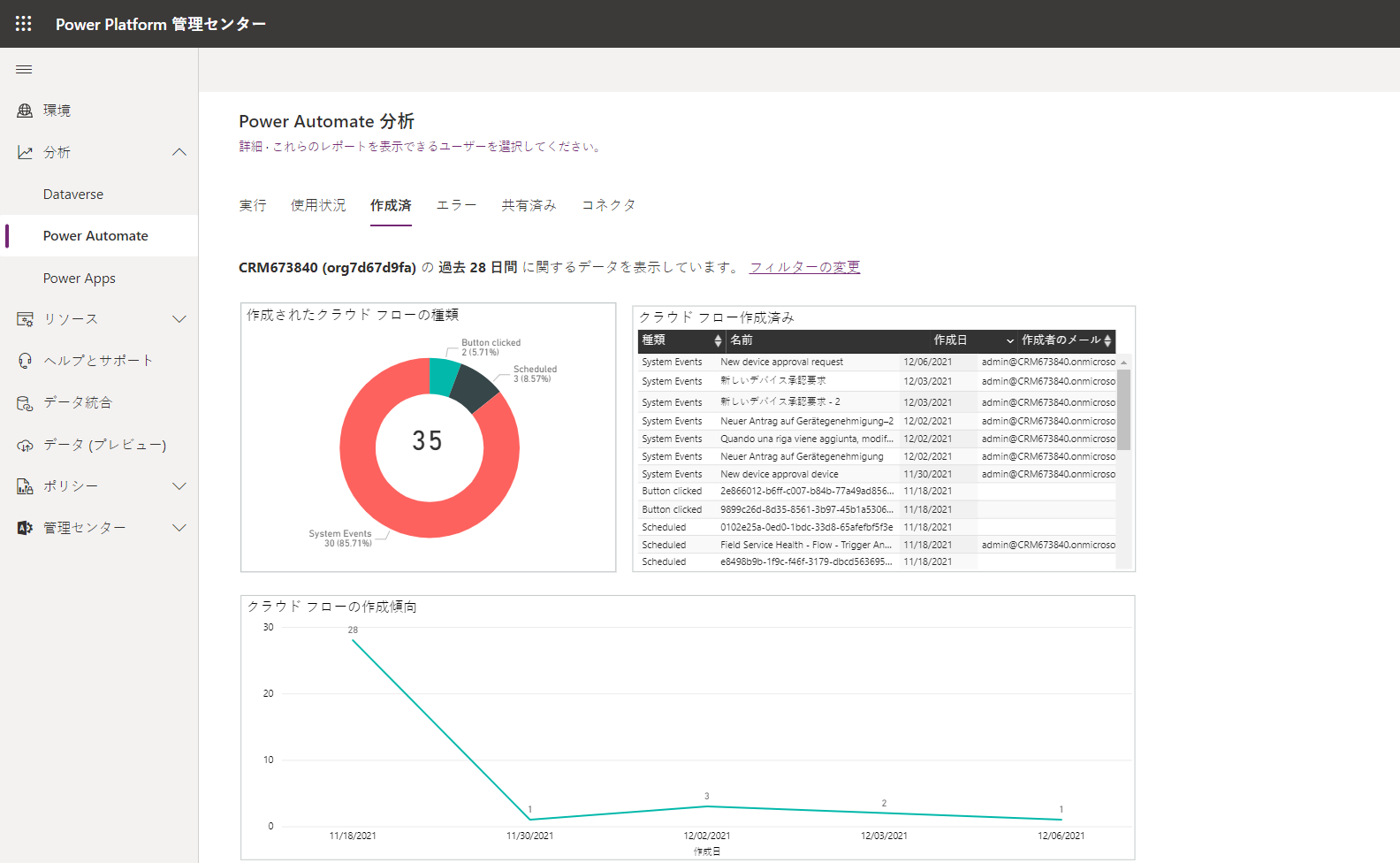Click the 12/06/2021 date cell in table
The image size is (1400, 863).
point(927,362)
